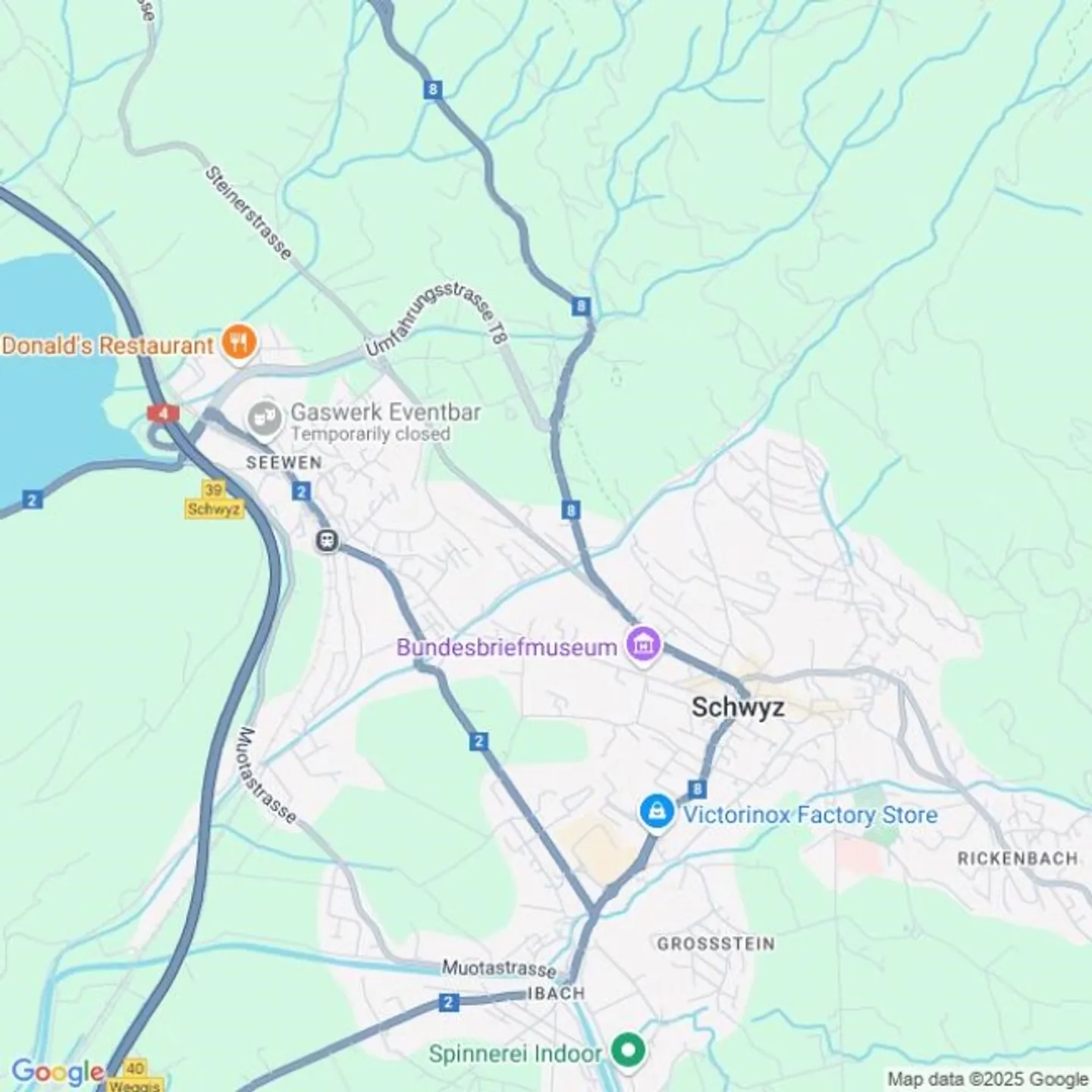Click the Map data ©2025 Google attribution
Screen dimensions: 1092x1092
(x=987, y=1078)
